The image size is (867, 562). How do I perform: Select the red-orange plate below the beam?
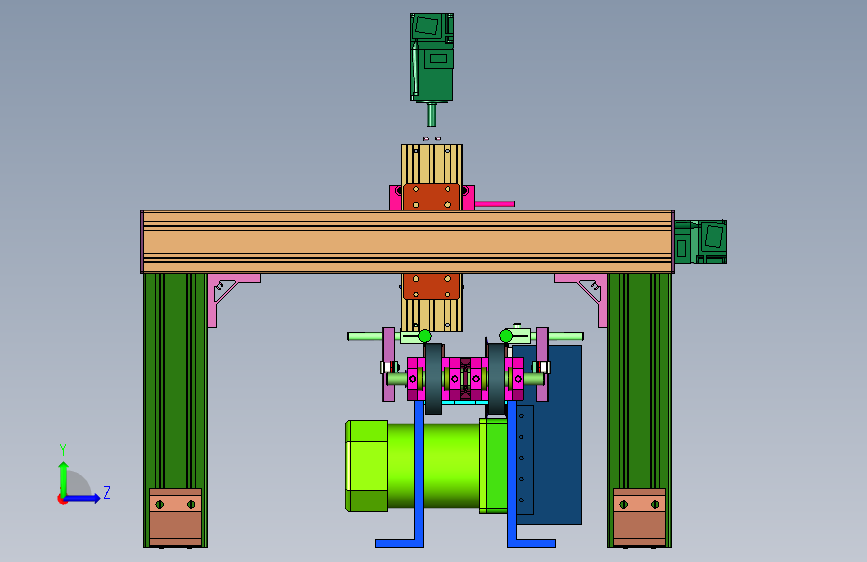(x=432, y=287)
